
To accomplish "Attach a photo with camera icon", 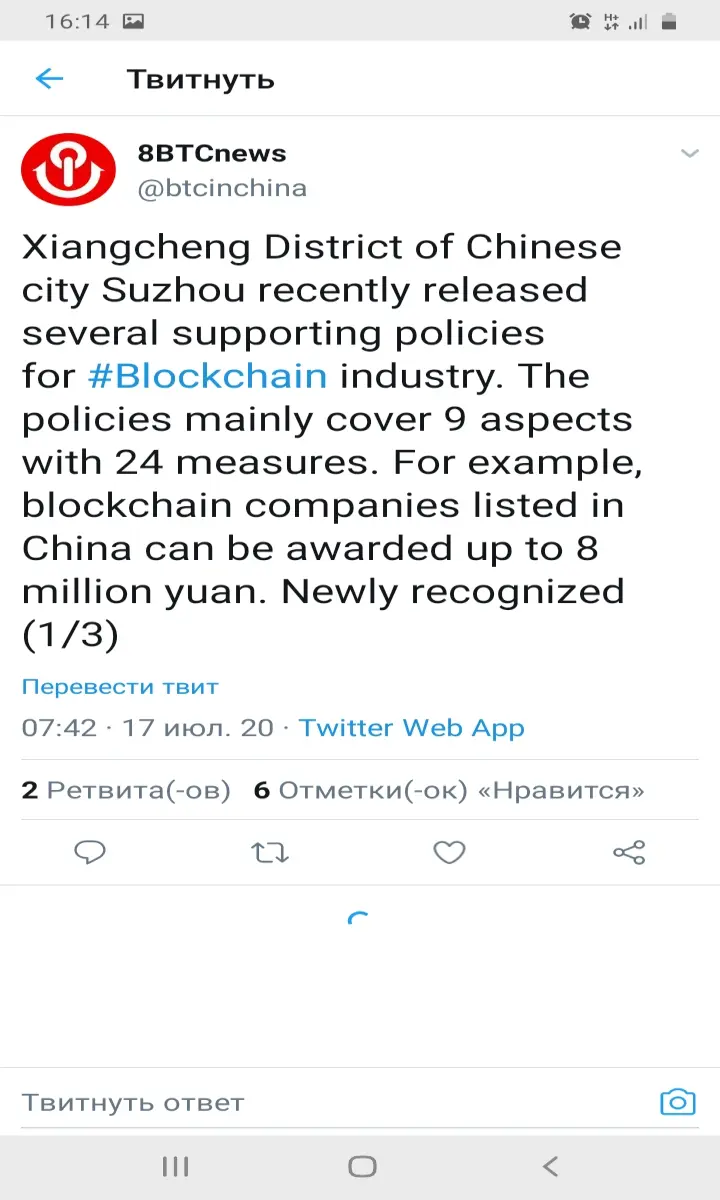I will coord(678,1102).
